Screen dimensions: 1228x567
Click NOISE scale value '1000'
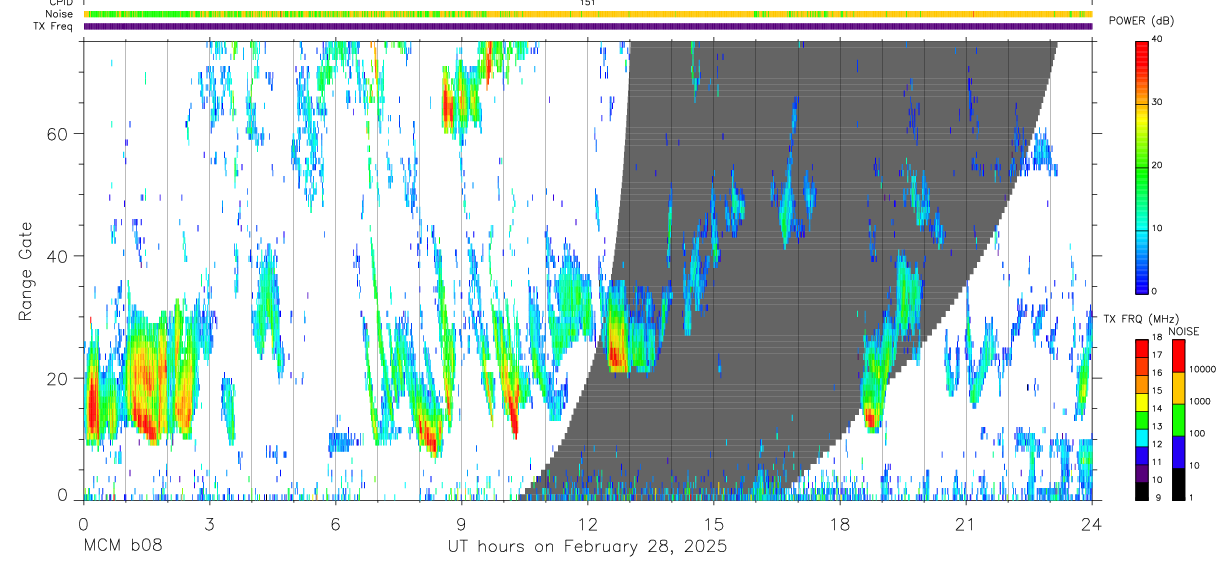click(x=1200, y=401)
